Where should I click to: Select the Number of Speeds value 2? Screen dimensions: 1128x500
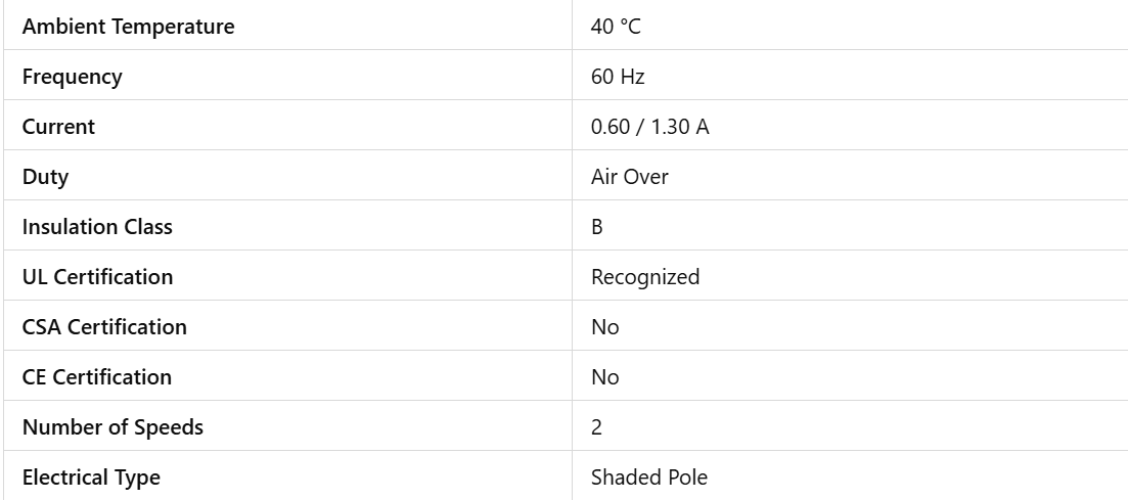598,427
